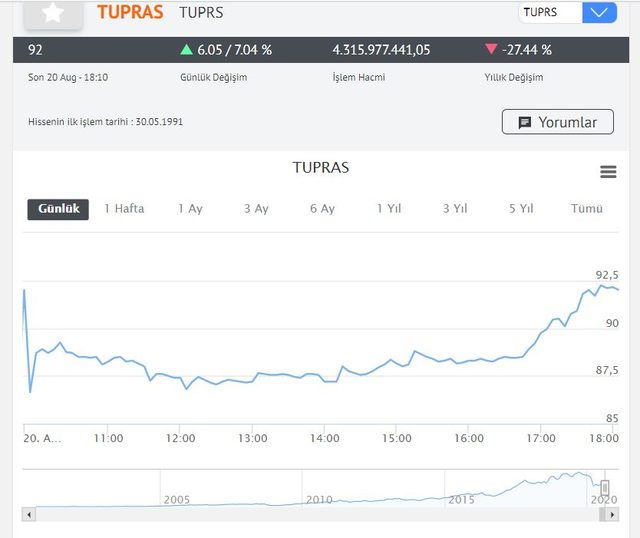
Task: Click the speech bubble icon in Yorumlar
Action: click(x=524, y=122)
